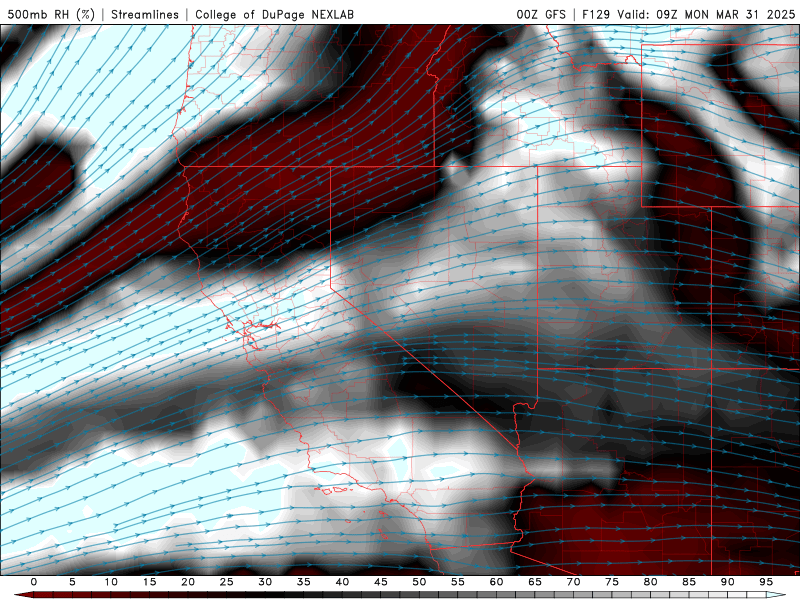Click the 60 value on the color scale
The height and width of the screenshot is (600, 800).
(496, 582)
